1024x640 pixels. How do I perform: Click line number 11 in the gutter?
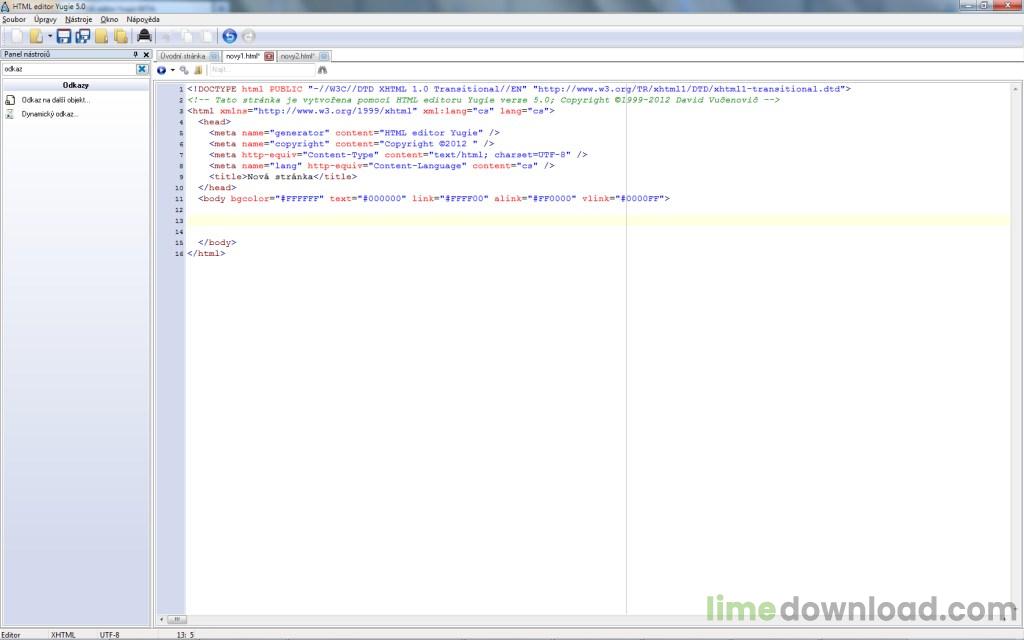pyautogui.click(x=179, y=199)
